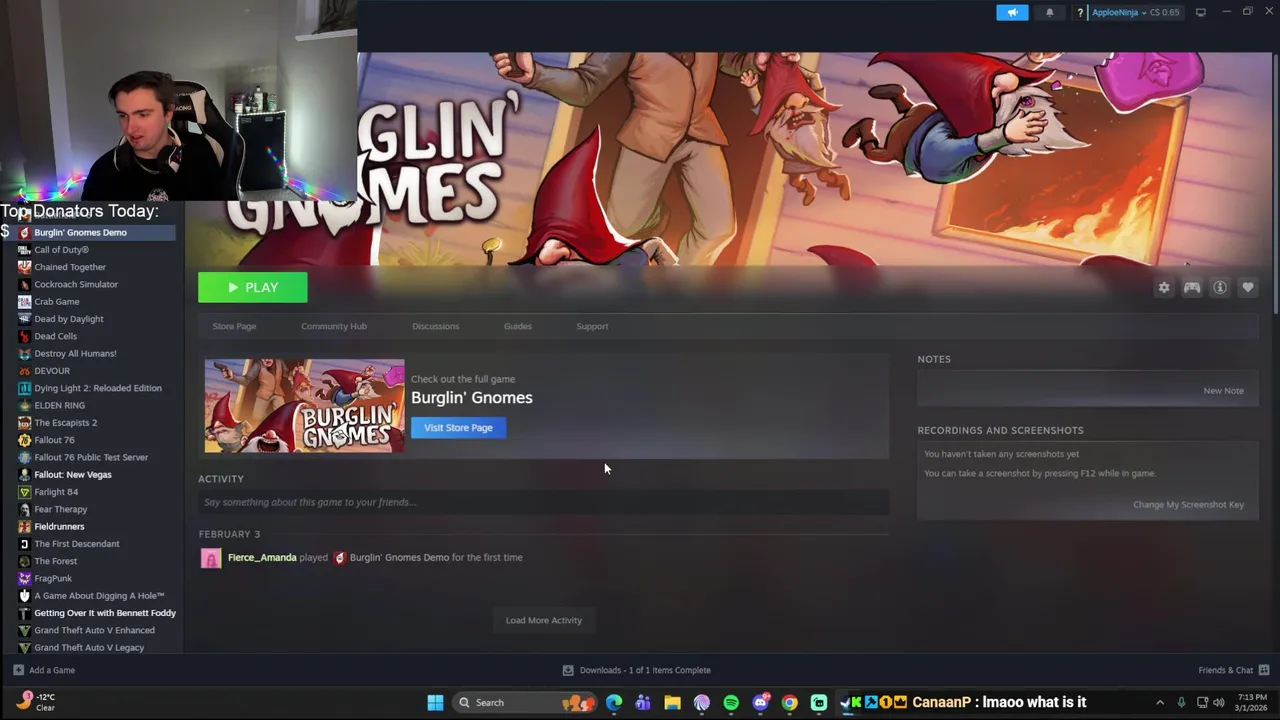Screen dimensions: 1280x720
Task: Open the Store Page tab
Action: (x=234, y=326)
